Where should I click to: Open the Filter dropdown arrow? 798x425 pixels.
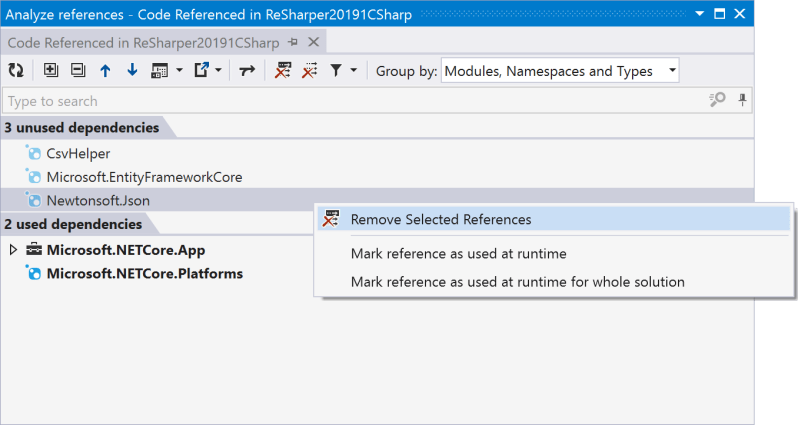(354, 70)
